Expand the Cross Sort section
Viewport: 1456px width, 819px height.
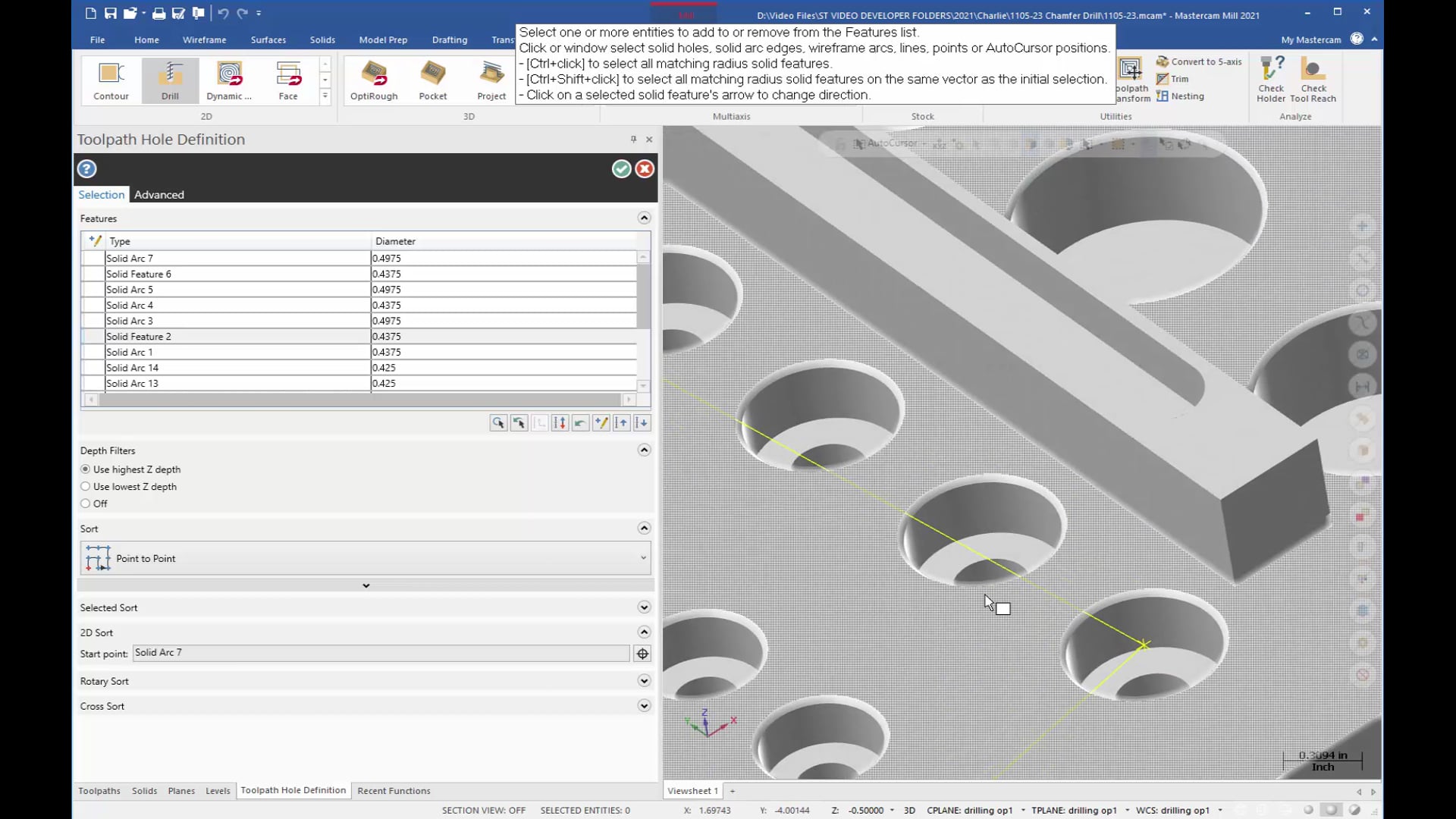tap(644, 706)
